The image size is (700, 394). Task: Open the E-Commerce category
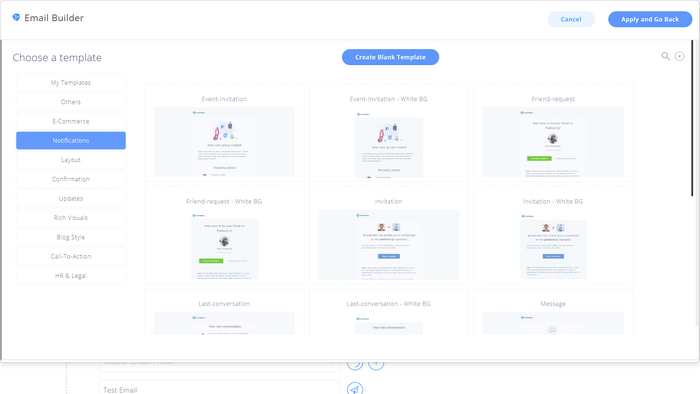tap(71, 121)
